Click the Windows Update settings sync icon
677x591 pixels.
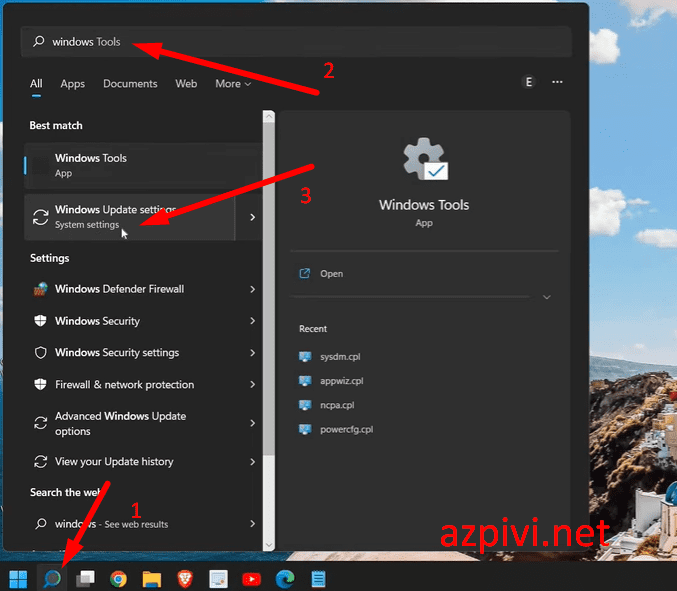41,217
